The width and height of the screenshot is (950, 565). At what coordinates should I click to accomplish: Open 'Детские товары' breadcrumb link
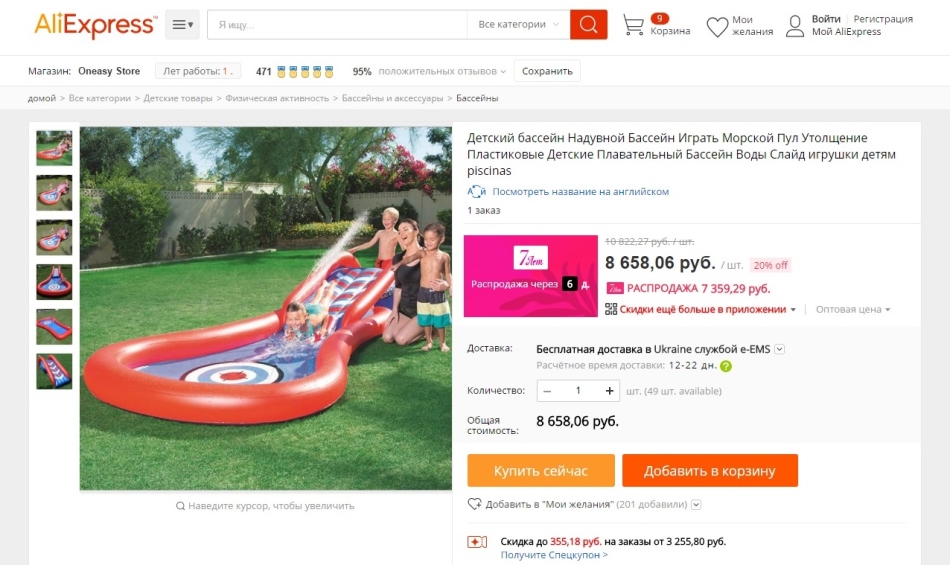click(x=178, y=98)
